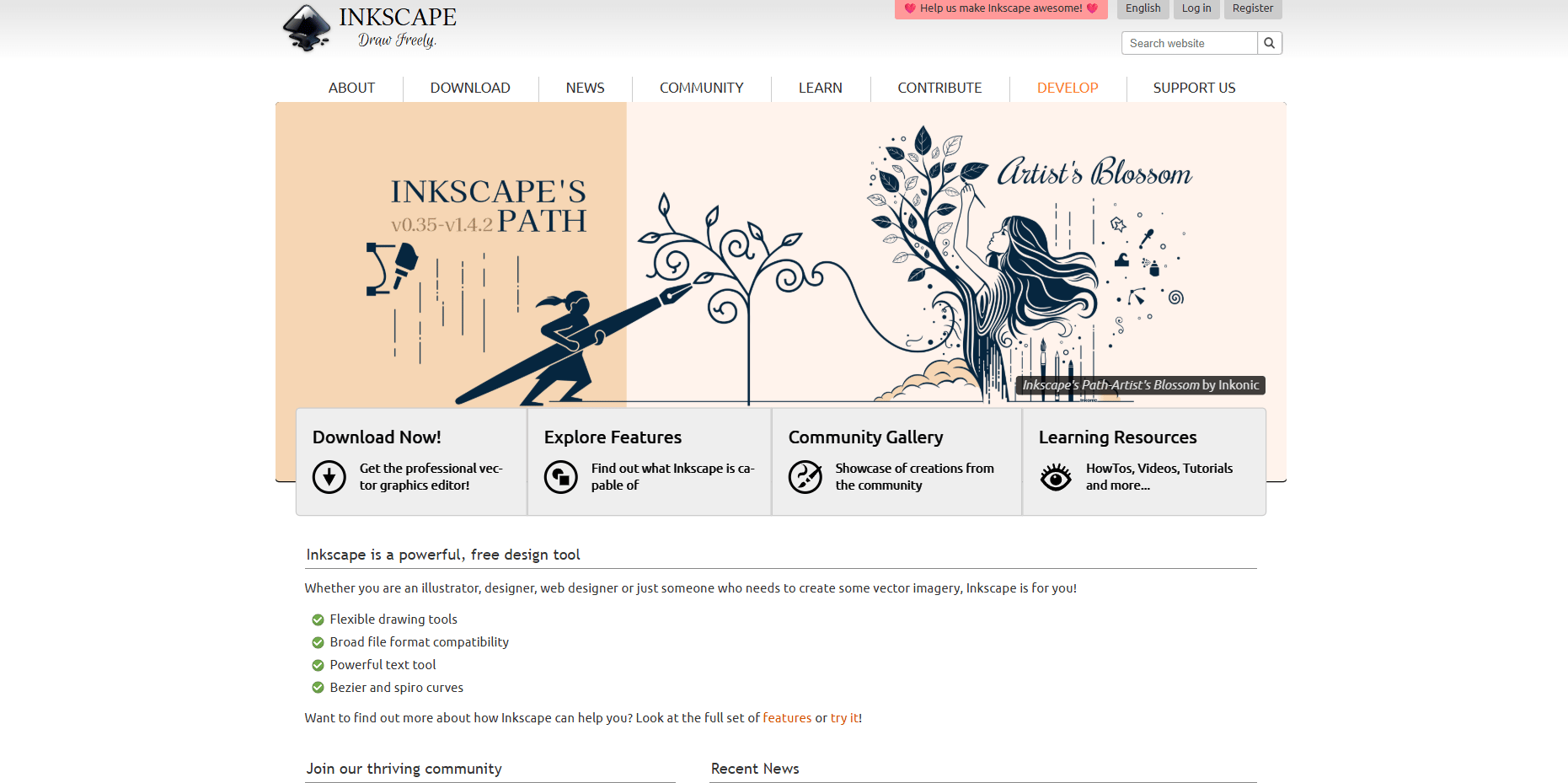Click 'Powerful text tool' list item
Image resolution: width=1568 pixels, height=783 pixels.
(383, 665)
